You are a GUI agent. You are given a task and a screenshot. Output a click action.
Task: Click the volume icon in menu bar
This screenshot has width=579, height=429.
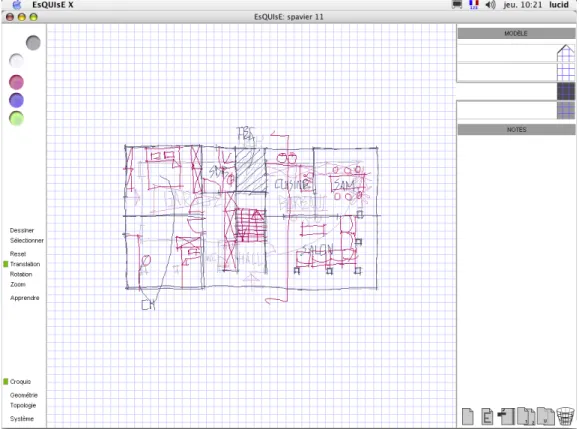(x=490, y=5)
